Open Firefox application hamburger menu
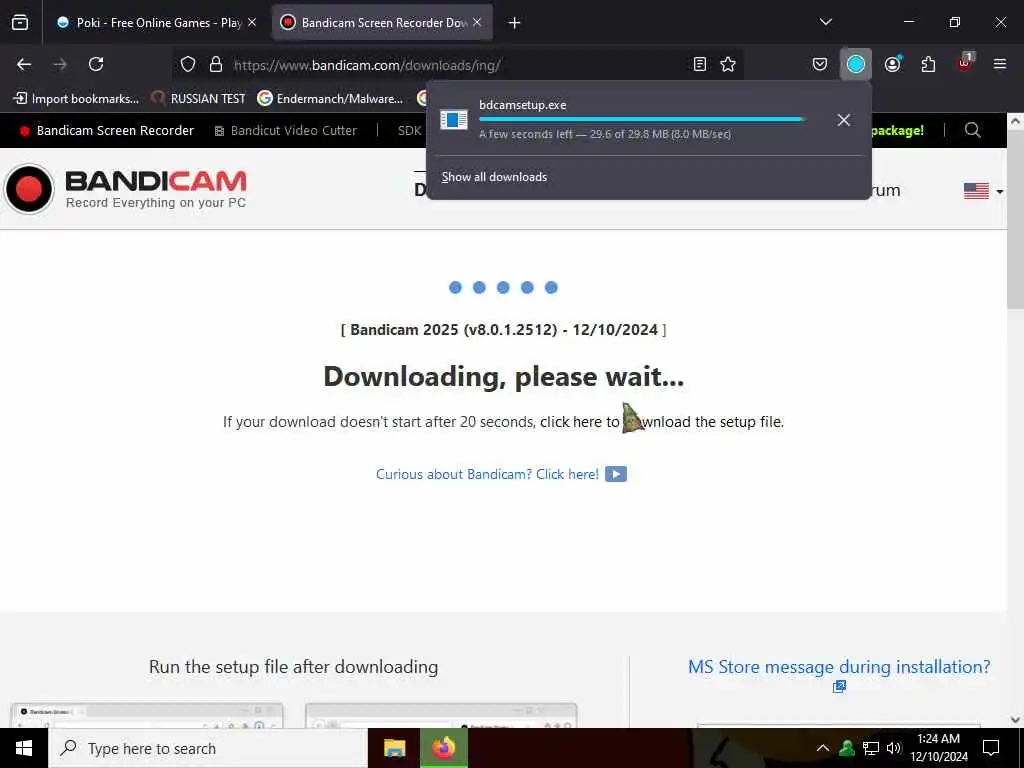Screen dimensions: 1024x768 pos(1000,64)
